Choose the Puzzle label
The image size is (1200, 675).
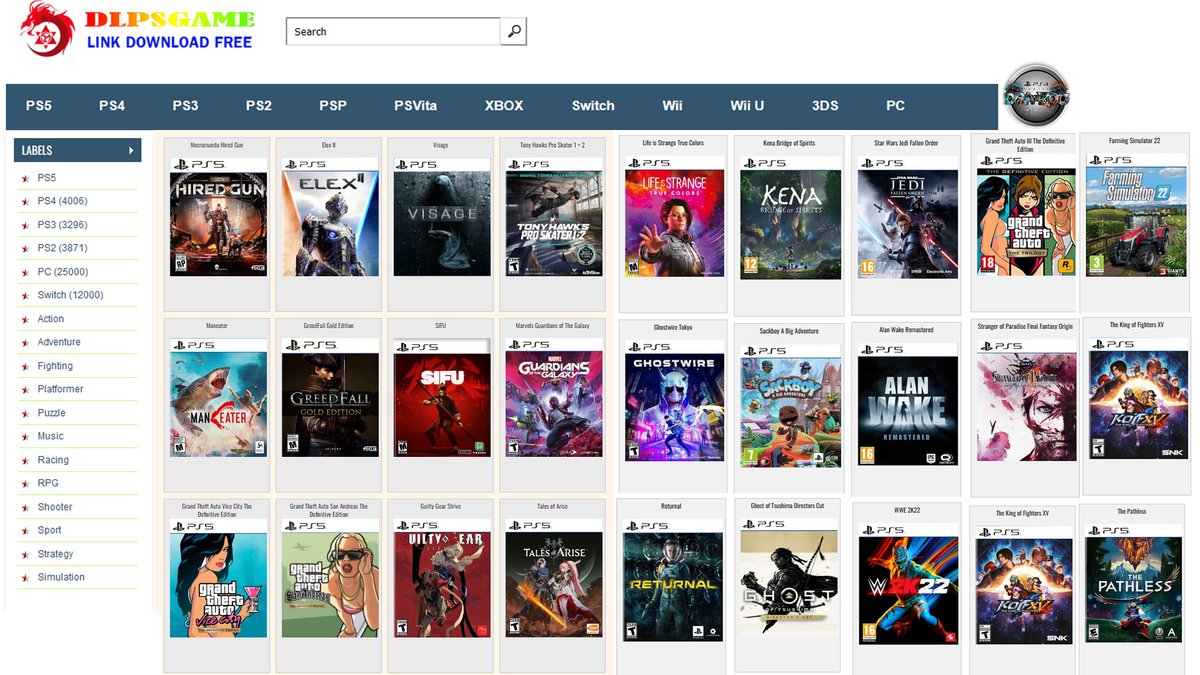[52, 413]
